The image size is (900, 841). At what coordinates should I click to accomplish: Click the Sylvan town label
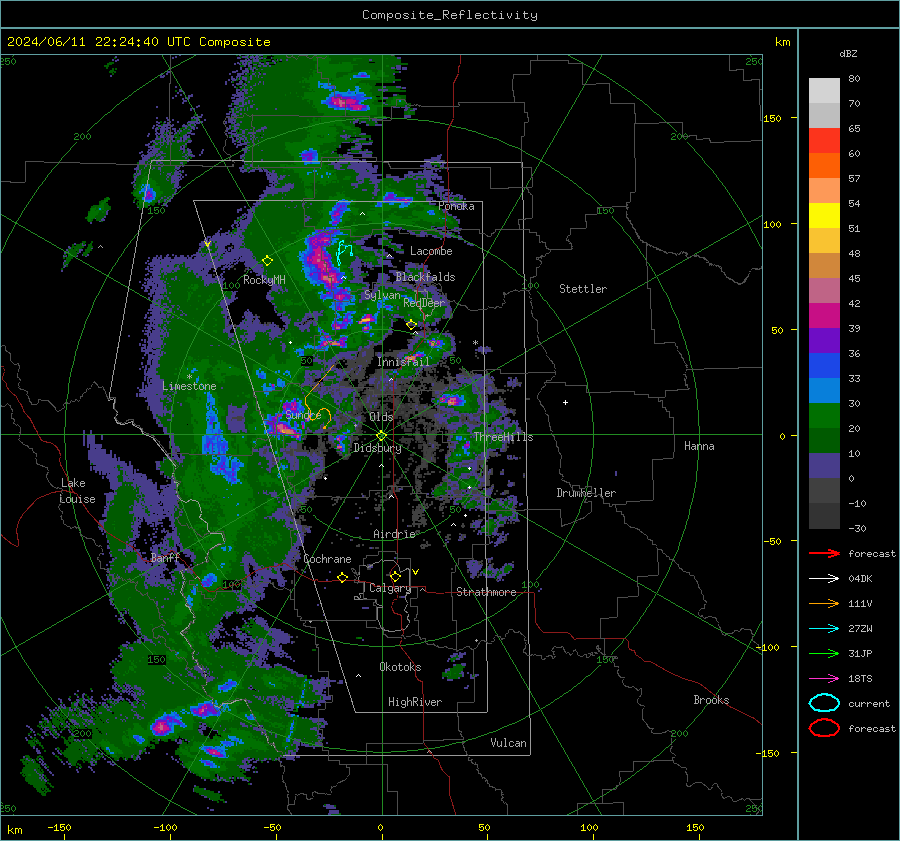pyautogui.click(x=382, y=295)
